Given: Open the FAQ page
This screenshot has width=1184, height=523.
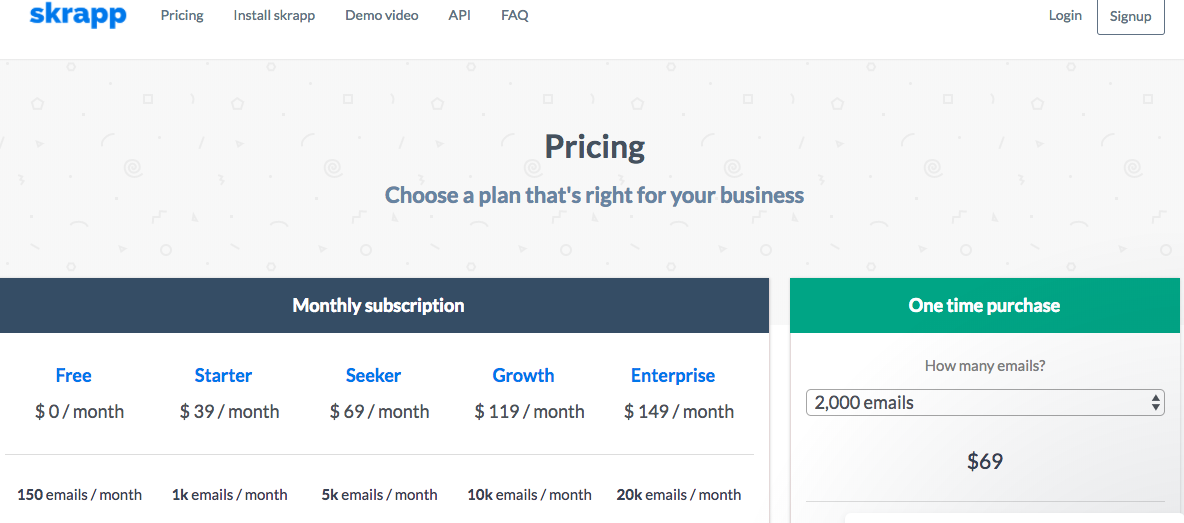Looking at the screenshot, I should 515,16.
